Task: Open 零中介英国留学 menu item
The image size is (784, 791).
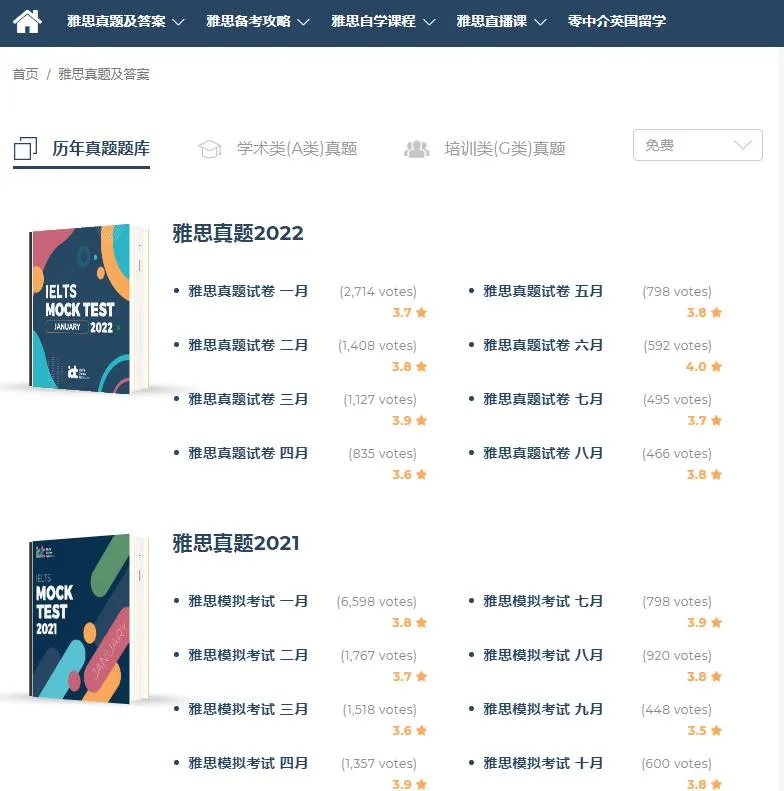Action: [617, 21]
